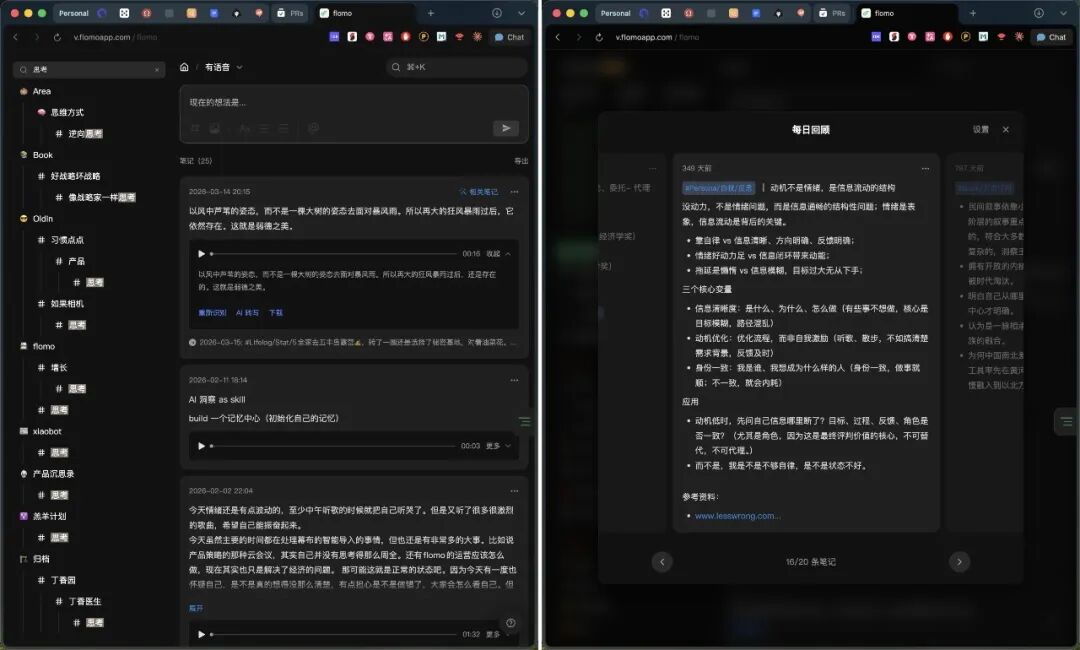Reload the page in left browser window
This screenshot has height=650, width=1080.
57,37
